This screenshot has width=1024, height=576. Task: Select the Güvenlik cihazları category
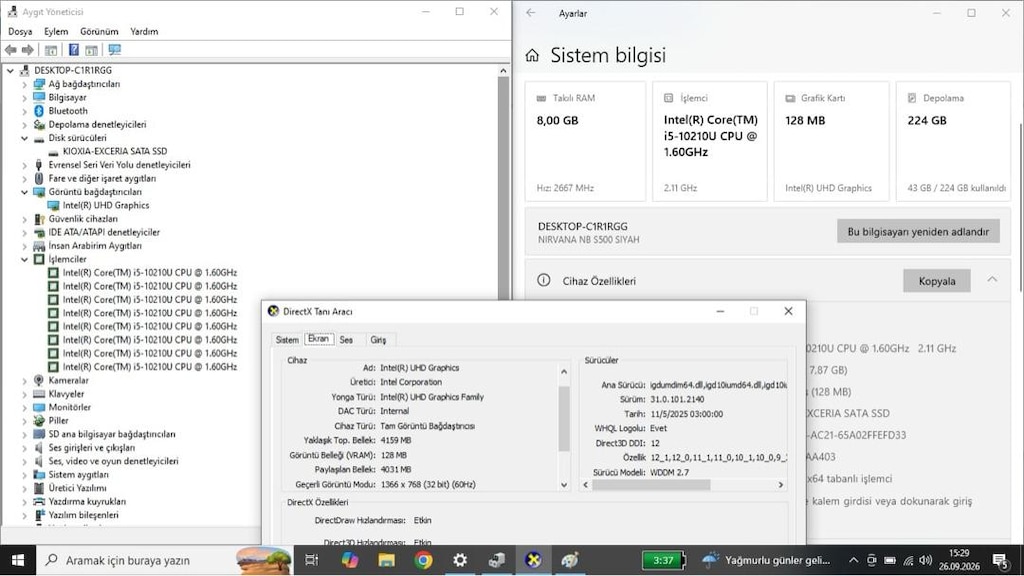click(83, 219)
